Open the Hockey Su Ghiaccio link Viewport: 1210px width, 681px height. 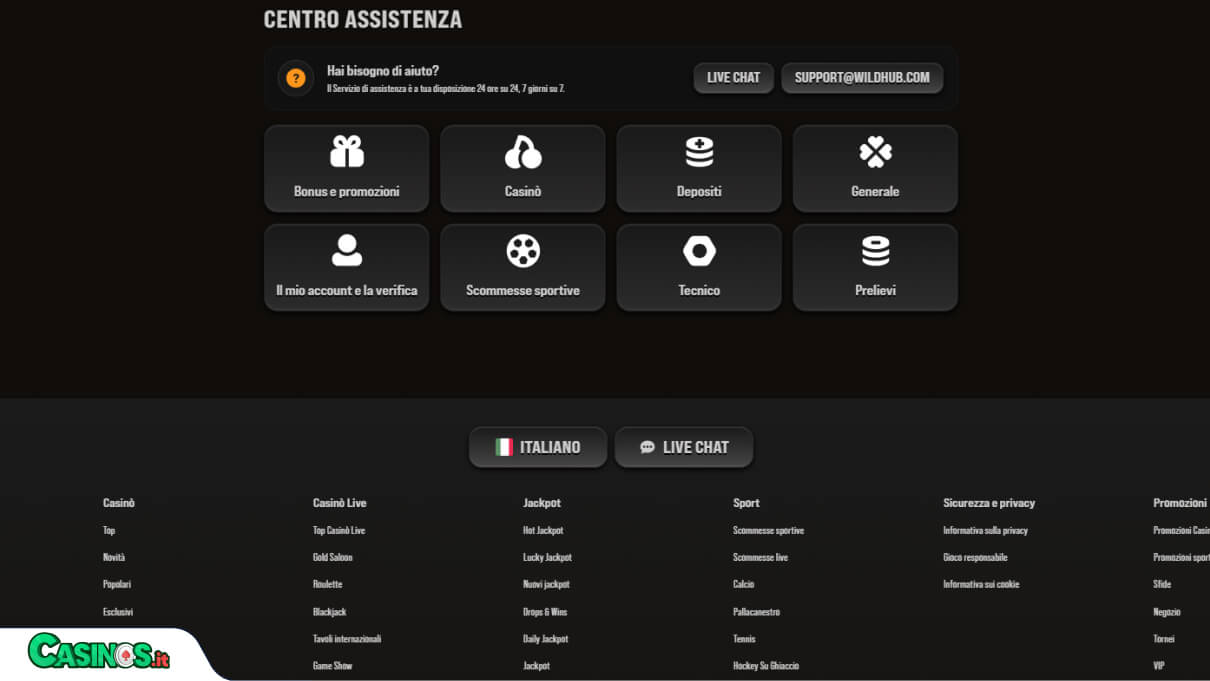click(x=766, y=665)
